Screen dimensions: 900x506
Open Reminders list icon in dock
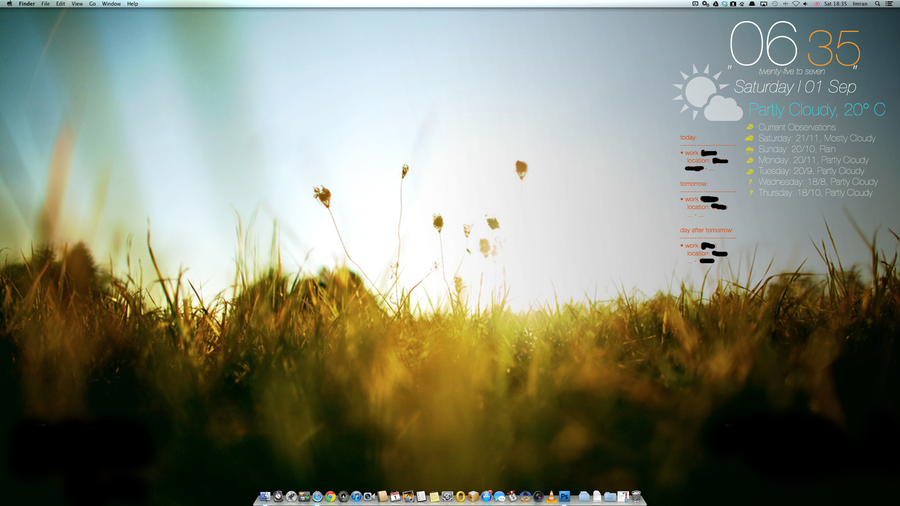tap(421, 496)
